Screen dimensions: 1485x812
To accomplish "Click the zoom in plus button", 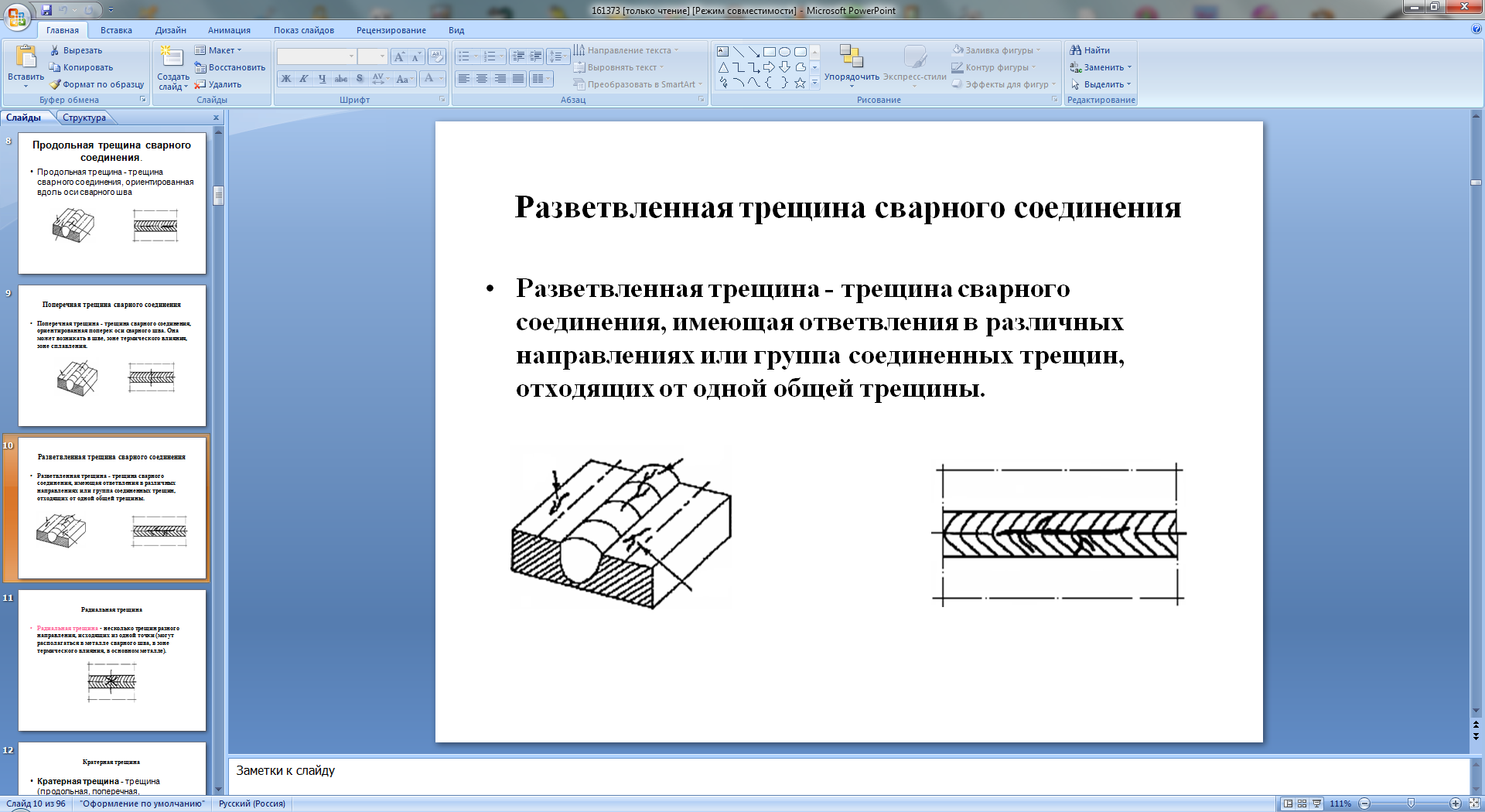I will point(1455,803).
